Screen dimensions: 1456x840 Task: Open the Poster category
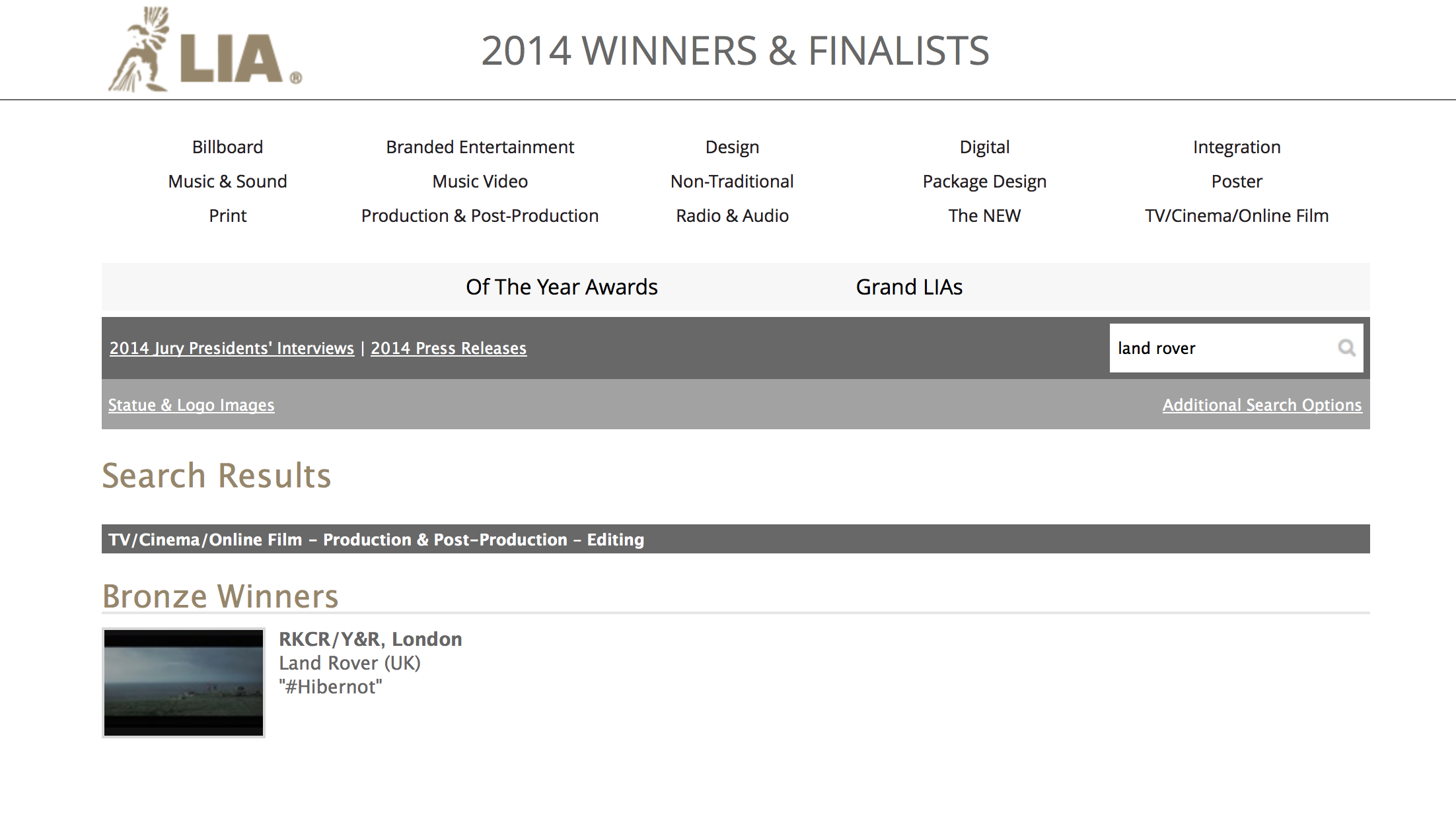pos(1237,181)
